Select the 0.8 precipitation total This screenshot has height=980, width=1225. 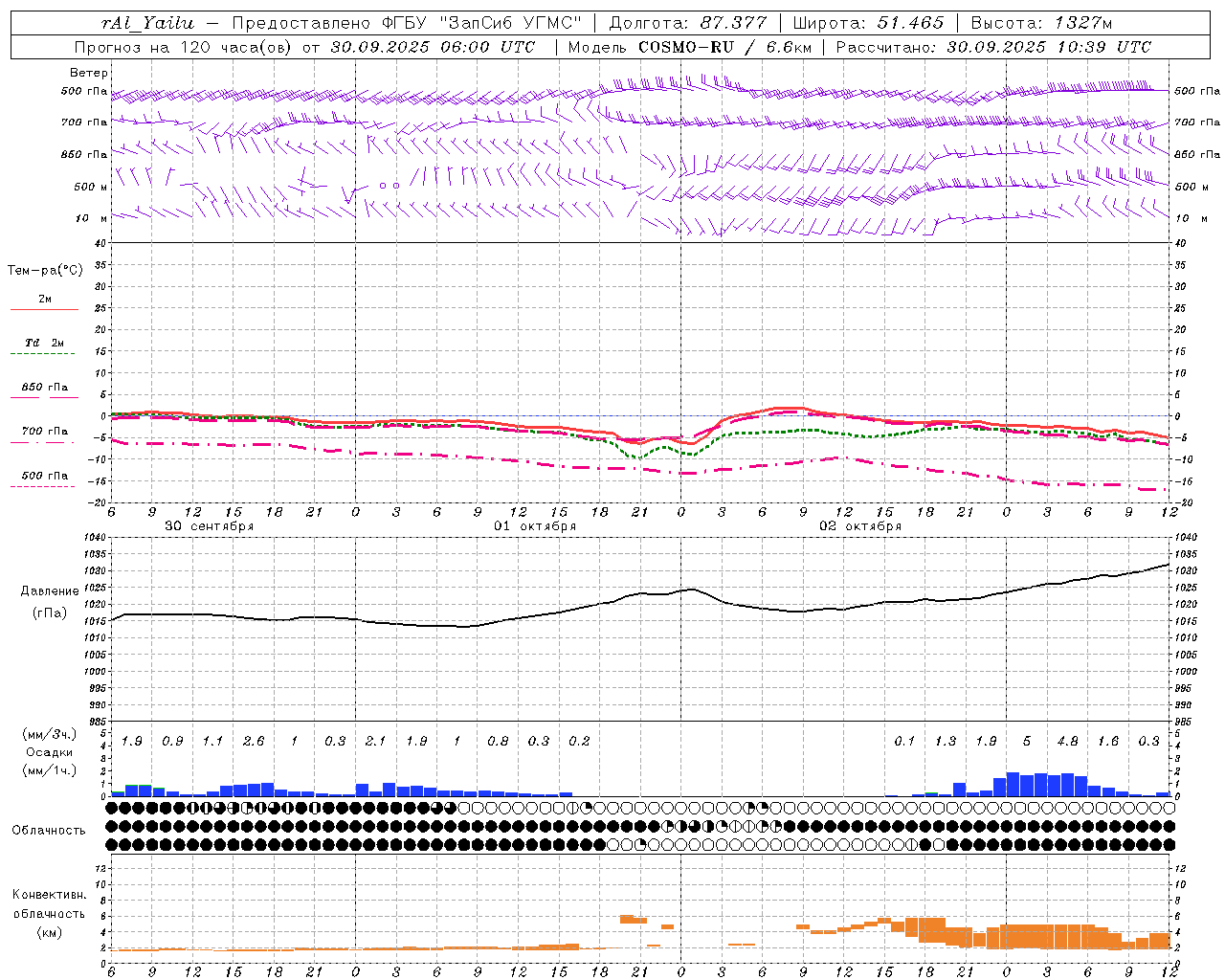(498, 742)
